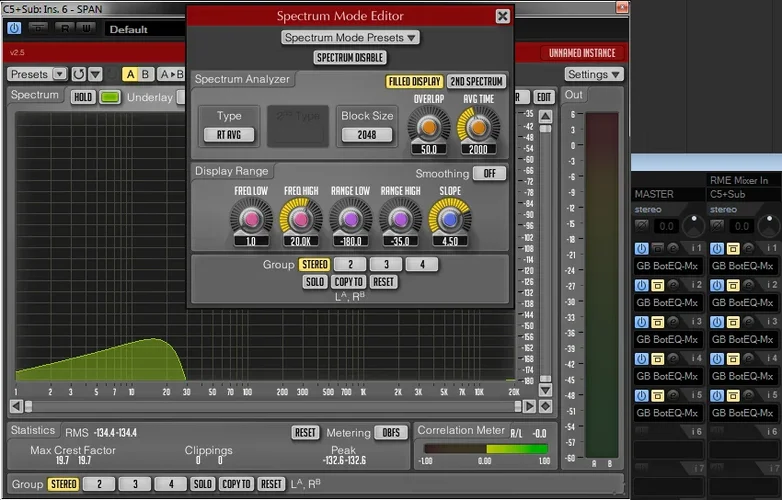Click the SLOPE value 4.50

click(x=450, y=241)
